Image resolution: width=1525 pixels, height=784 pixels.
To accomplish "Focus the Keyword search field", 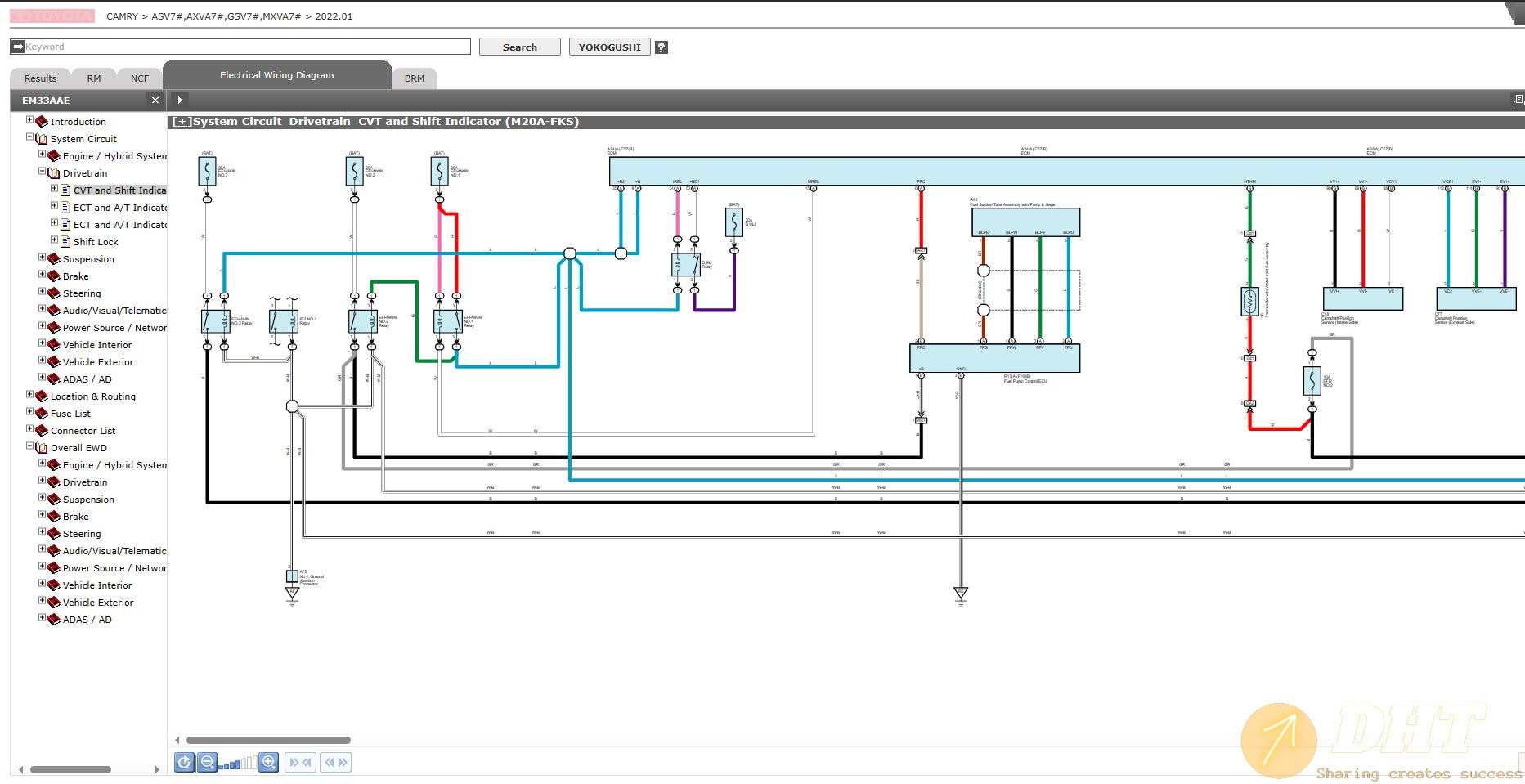I will tap(247, 47).
